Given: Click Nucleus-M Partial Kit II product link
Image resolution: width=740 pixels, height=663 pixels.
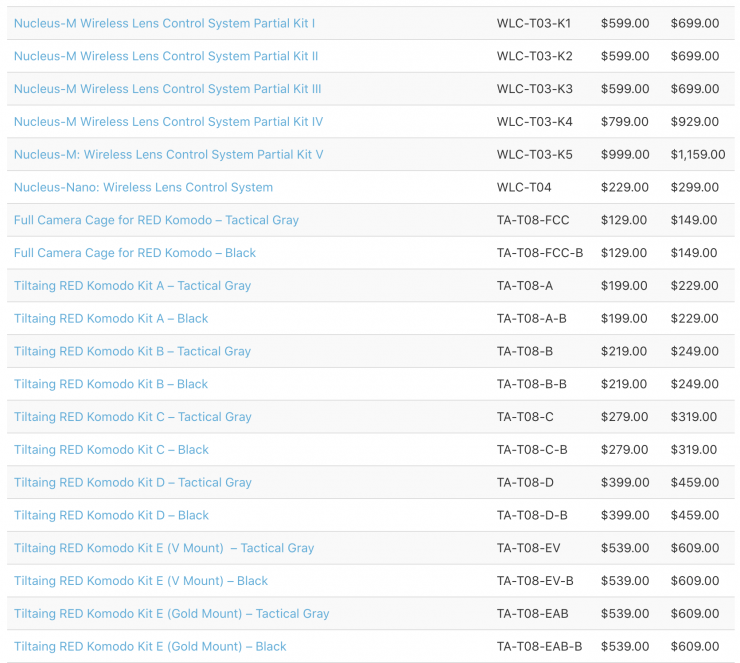Looking at the screenshot, I should pos(166,56).
